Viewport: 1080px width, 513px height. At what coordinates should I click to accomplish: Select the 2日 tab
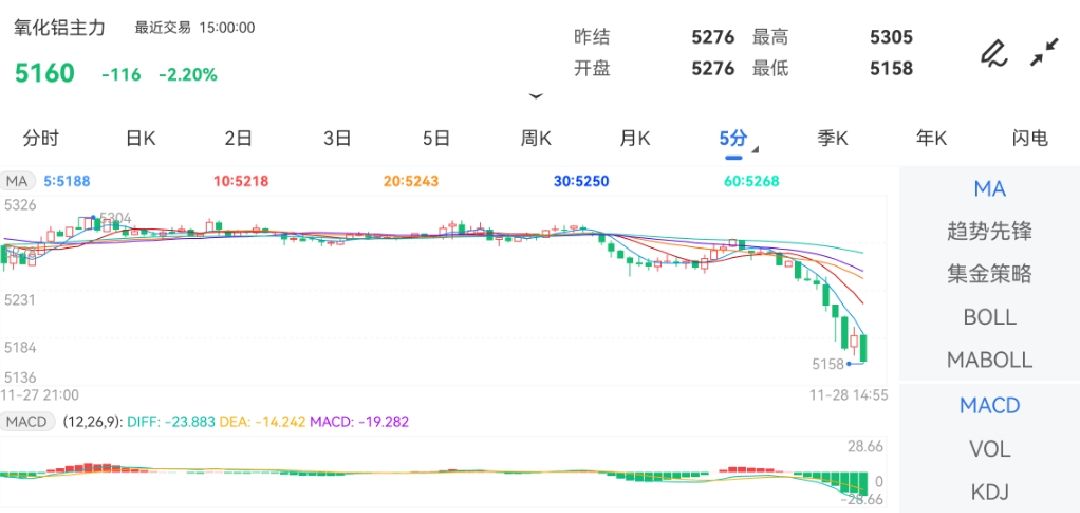point(238,138)
